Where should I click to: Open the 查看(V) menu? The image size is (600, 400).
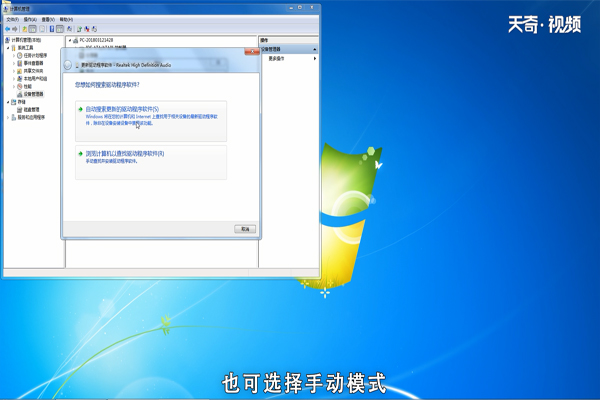[x=48, y=20]
